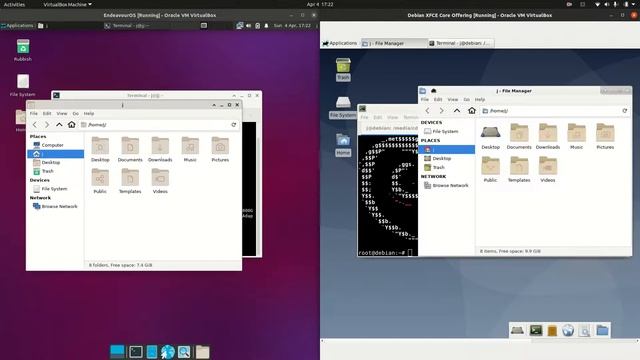Open File menu in EndeavourOS file manager
The image size is (640, 360).
(33, 113)
